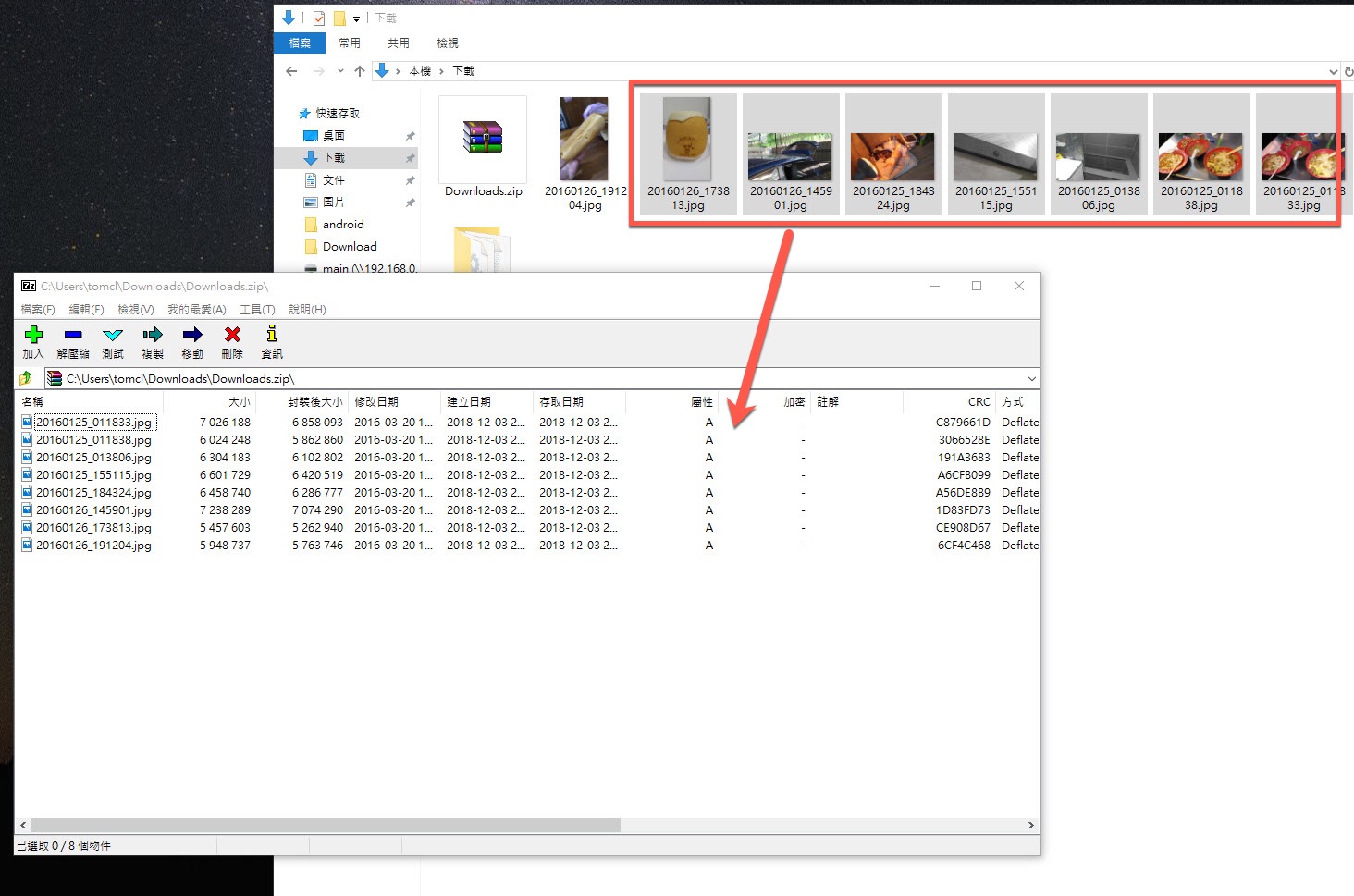Switch to the 檢視 ribbon tab in Explorer
The width and height of the screenshot is (1354, 896).
click(448, 43)
